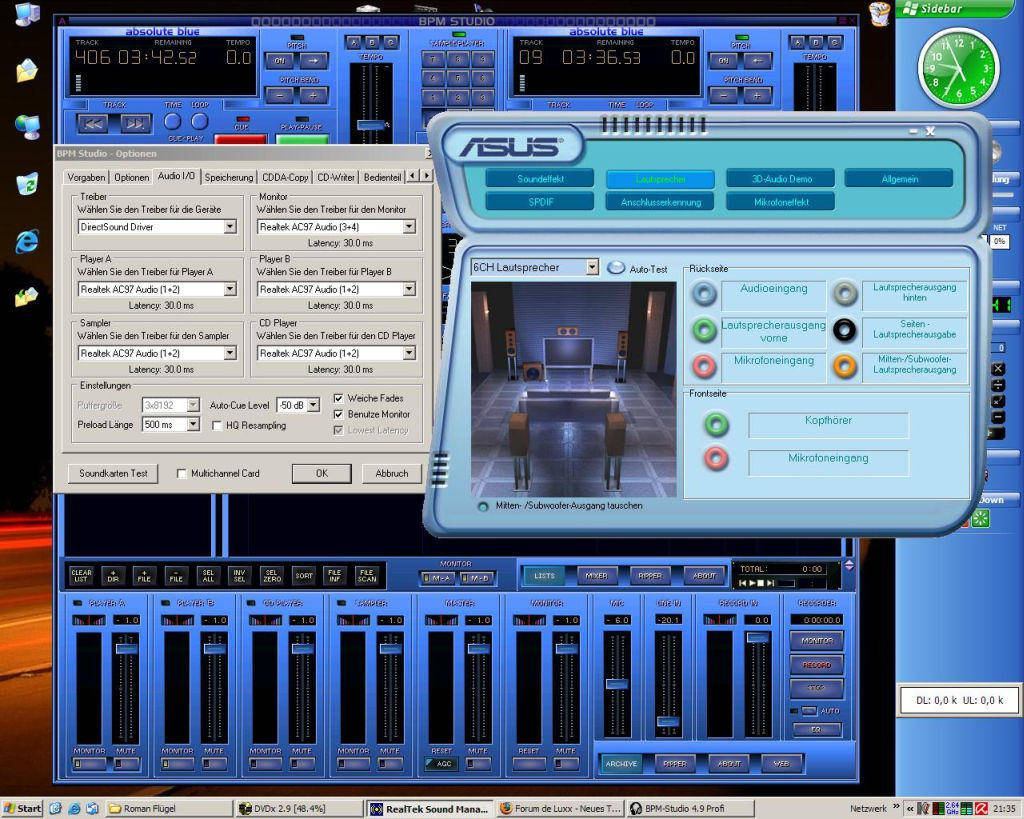Image resolution: width=1024 pixels, height=819 pixels.
Task: Click the CLEAR LIST button
Action: [81, 575]
